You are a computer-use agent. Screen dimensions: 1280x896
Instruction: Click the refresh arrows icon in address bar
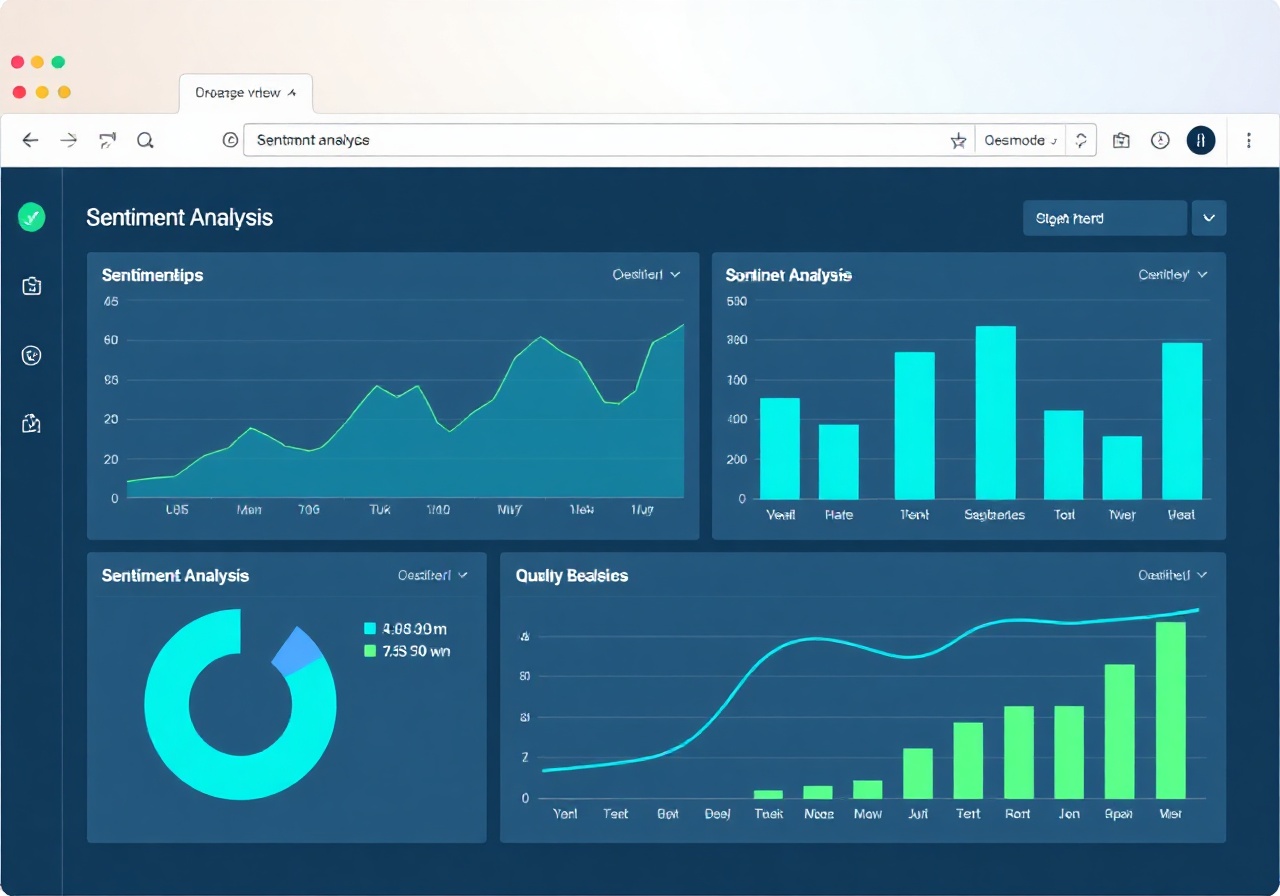1080,141
